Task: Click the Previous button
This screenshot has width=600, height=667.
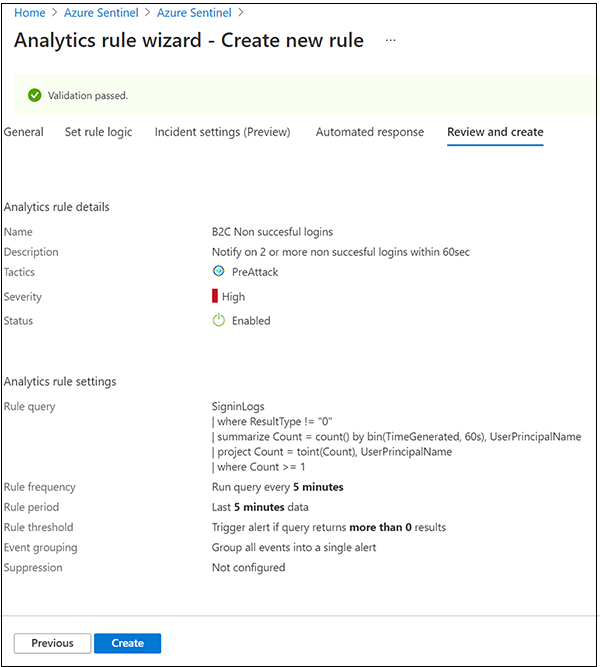Action: [x=52, y=643]
